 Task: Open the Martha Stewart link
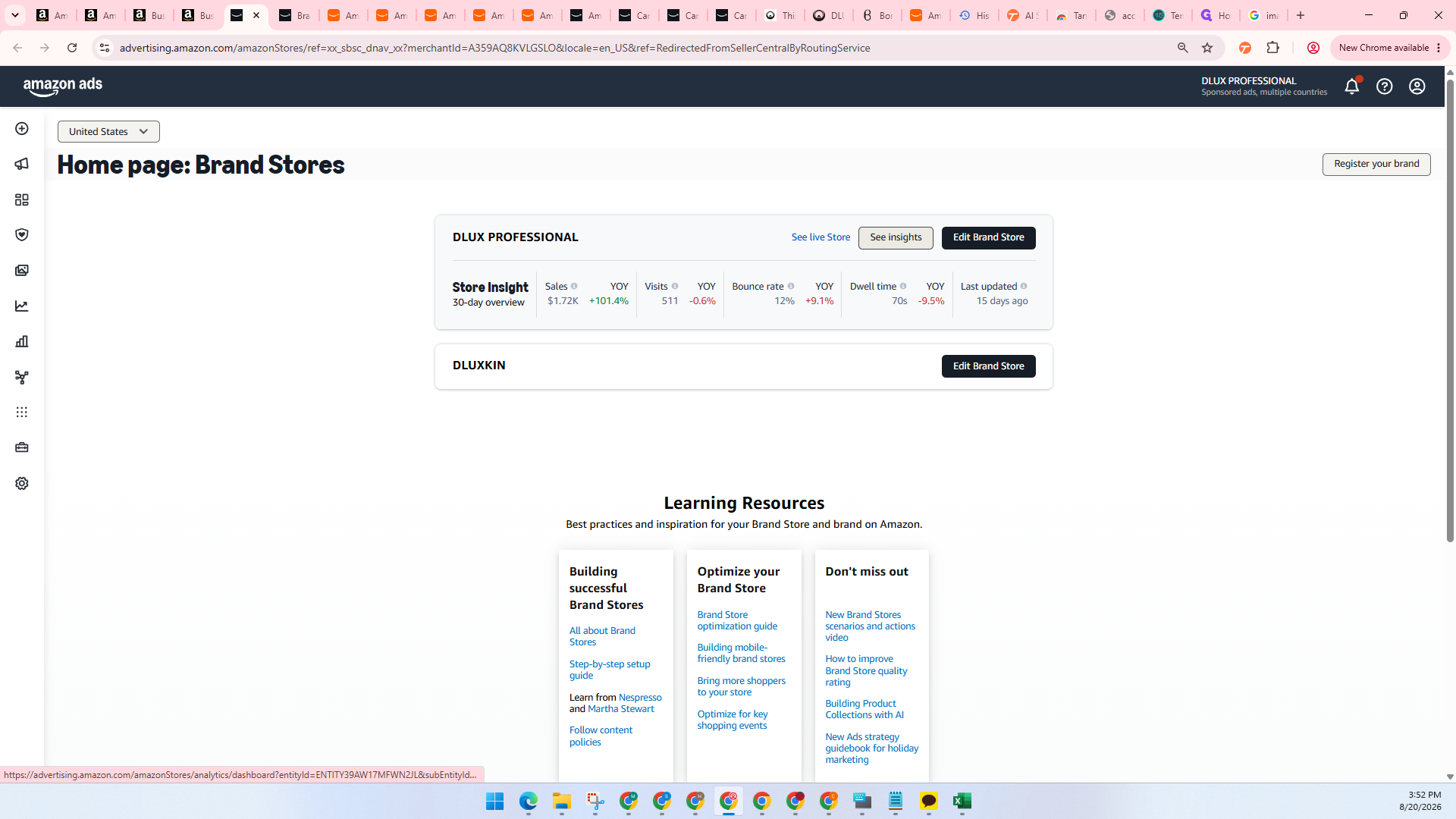pyautogui.click(x=620, y=709)
